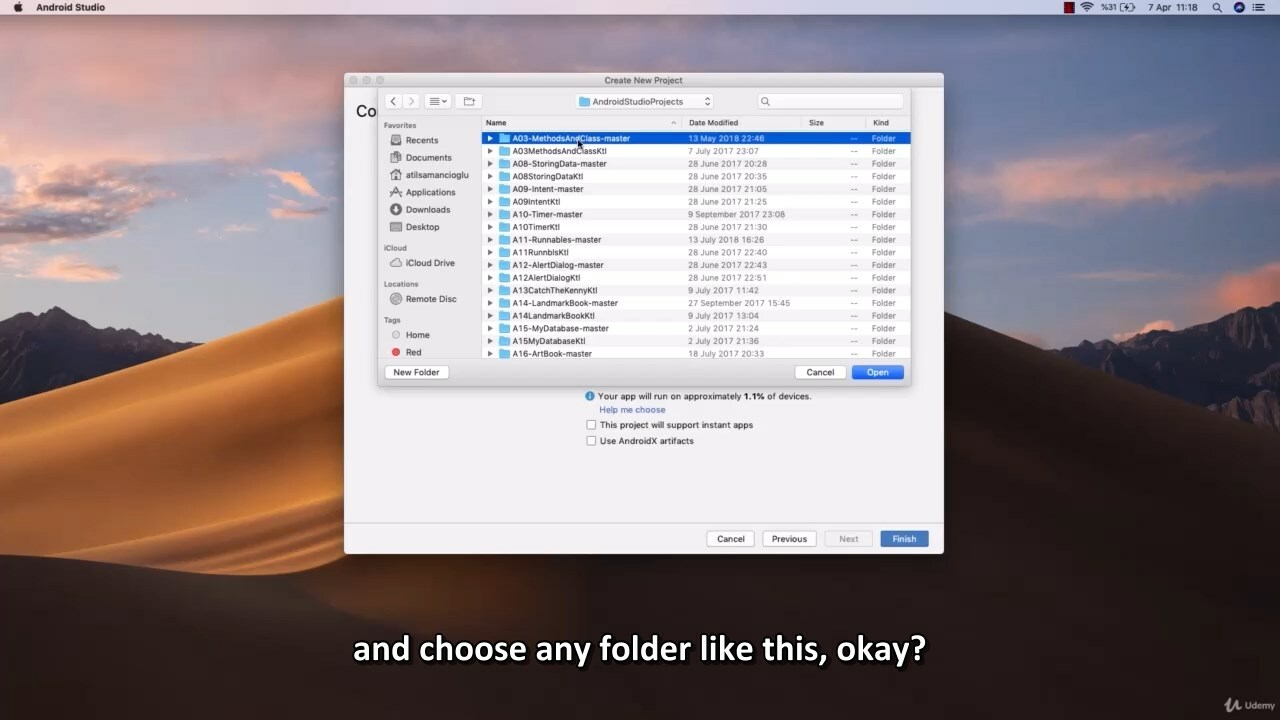This screenshot has height=720, width=1280.
Task: Click the menu bar date and time
Action: point(1172,7)
